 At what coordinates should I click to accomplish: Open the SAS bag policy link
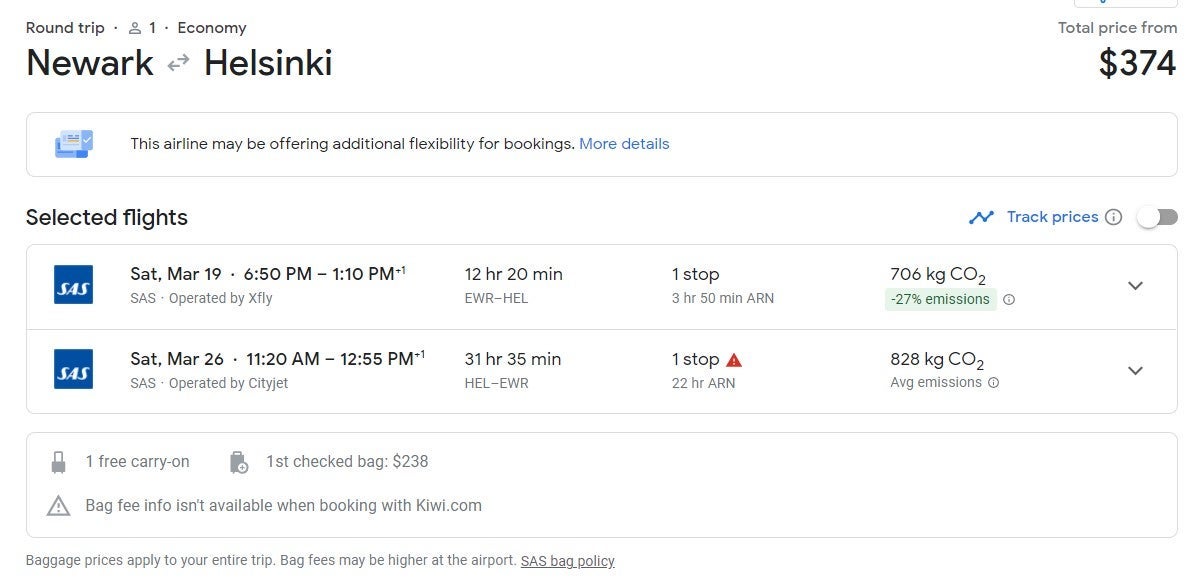tap(567, 561)
